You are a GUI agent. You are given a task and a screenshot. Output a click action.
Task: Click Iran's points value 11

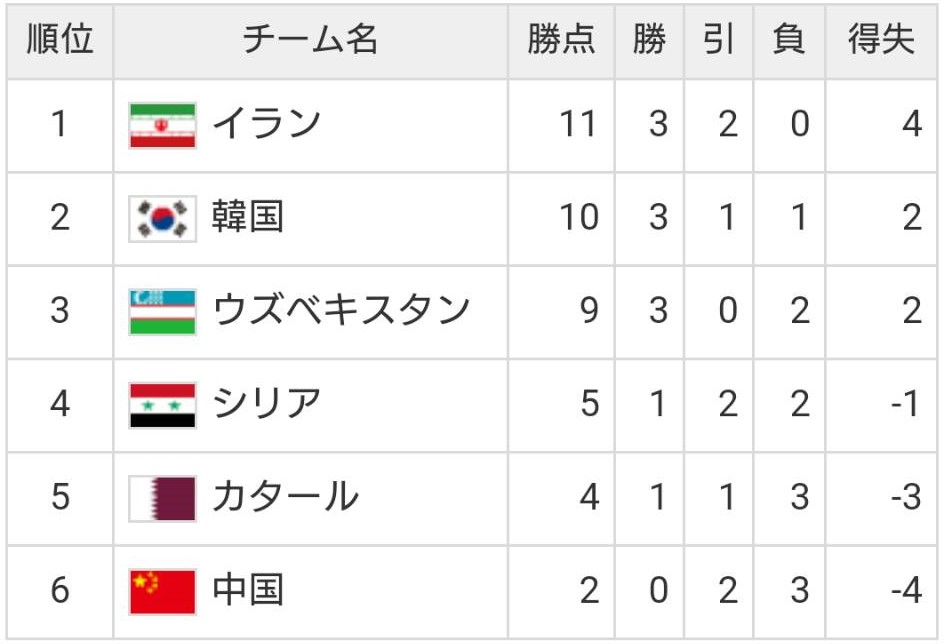point(578,124)
